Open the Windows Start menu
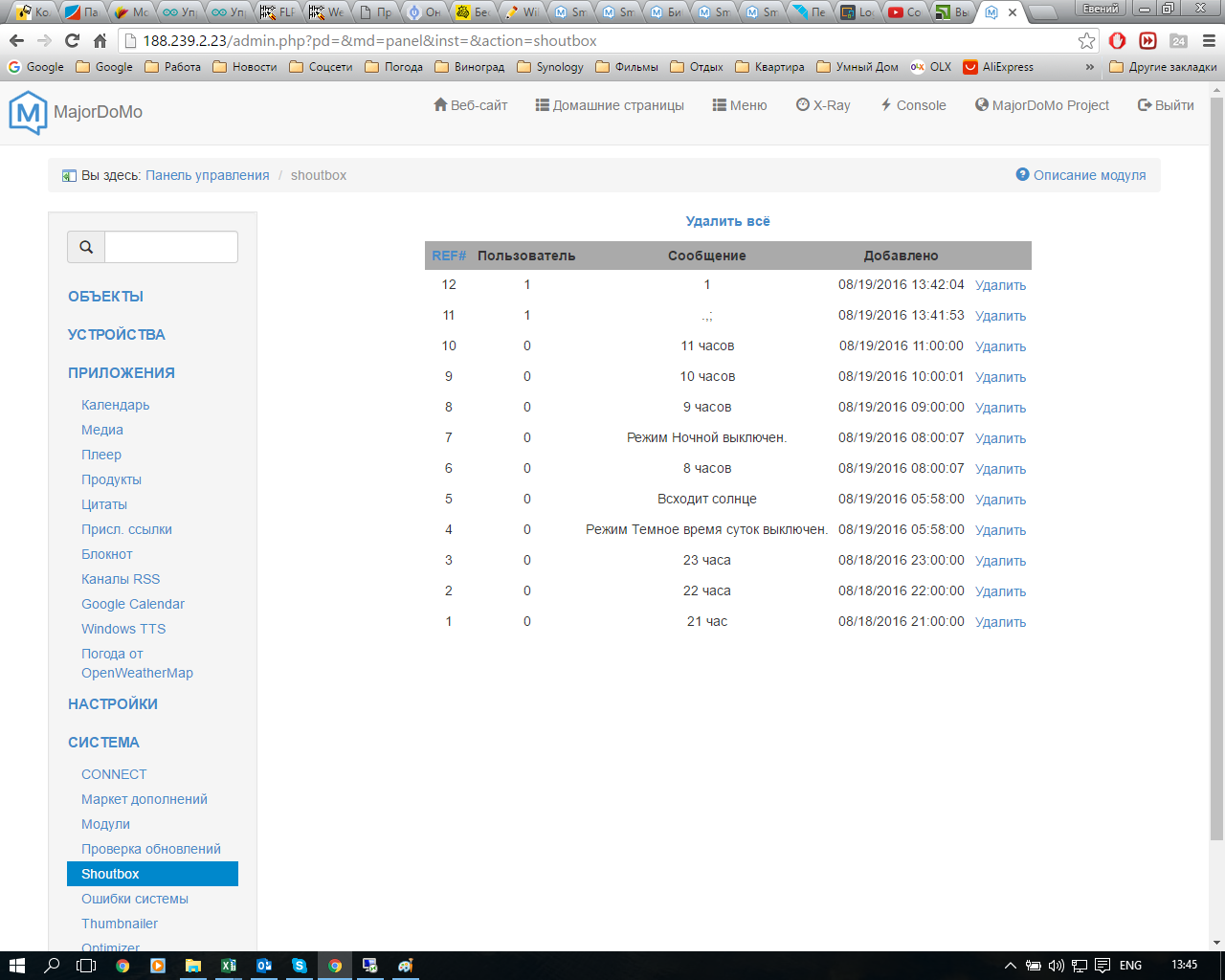The image size is (1225, 980). click(x=16, y=966)
